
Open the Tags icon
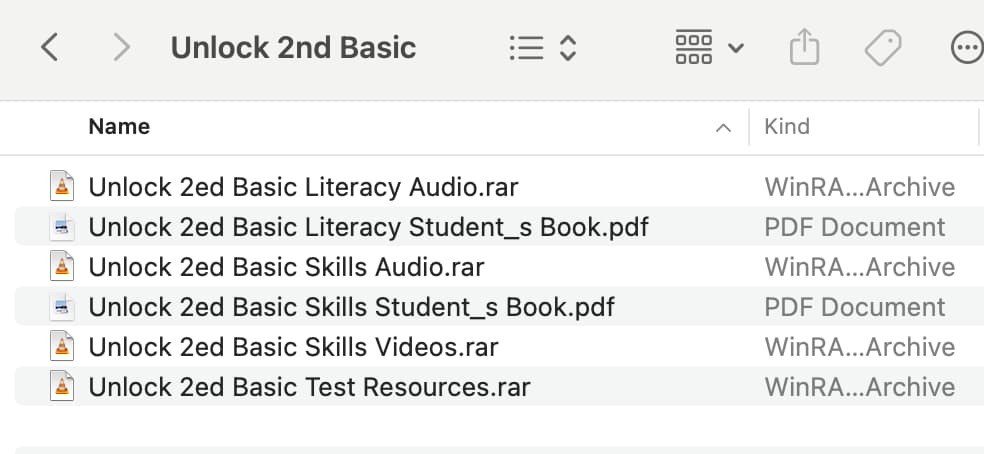coord(883,48)
